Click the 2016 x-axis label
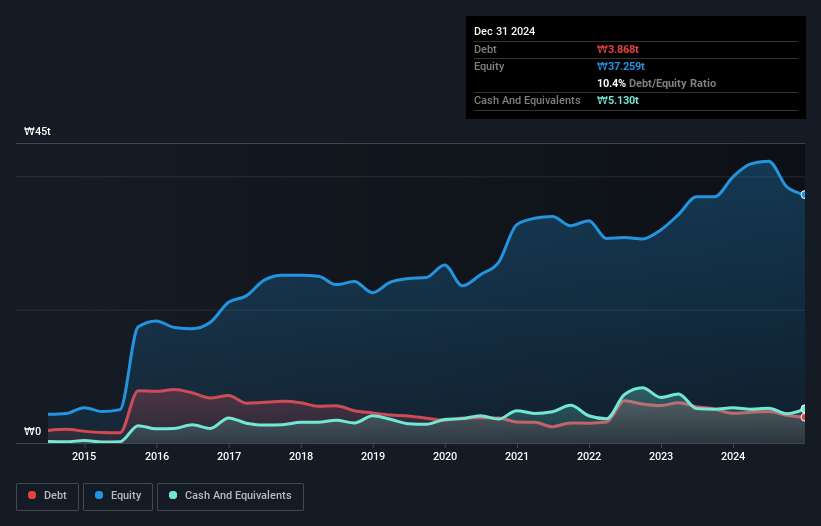821x526 pixels. tap(157, 456)
